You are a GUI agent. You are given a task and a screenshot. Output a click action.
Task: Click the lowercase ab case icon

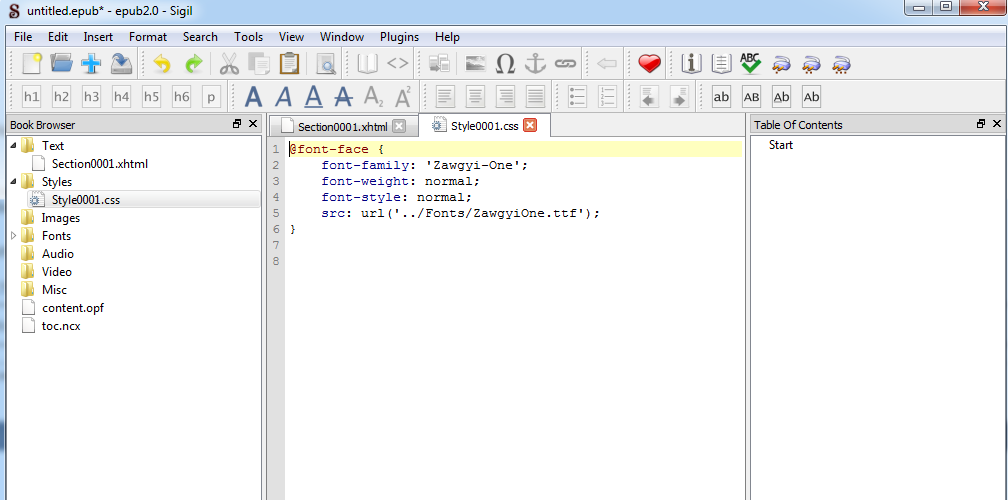point(721,97)
